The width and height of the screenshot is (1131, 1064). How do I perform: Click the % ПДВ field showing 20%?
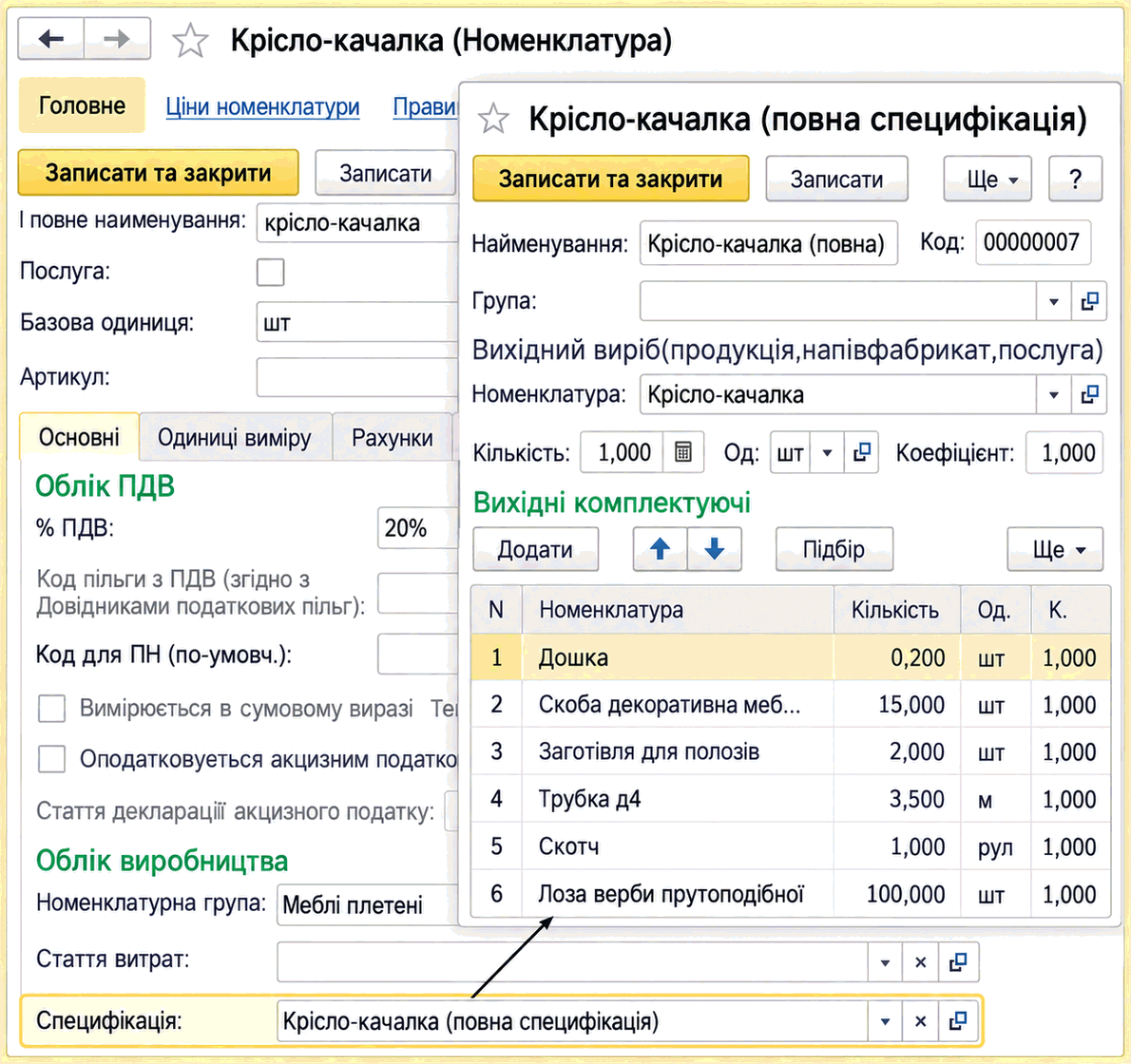[417, 527]
